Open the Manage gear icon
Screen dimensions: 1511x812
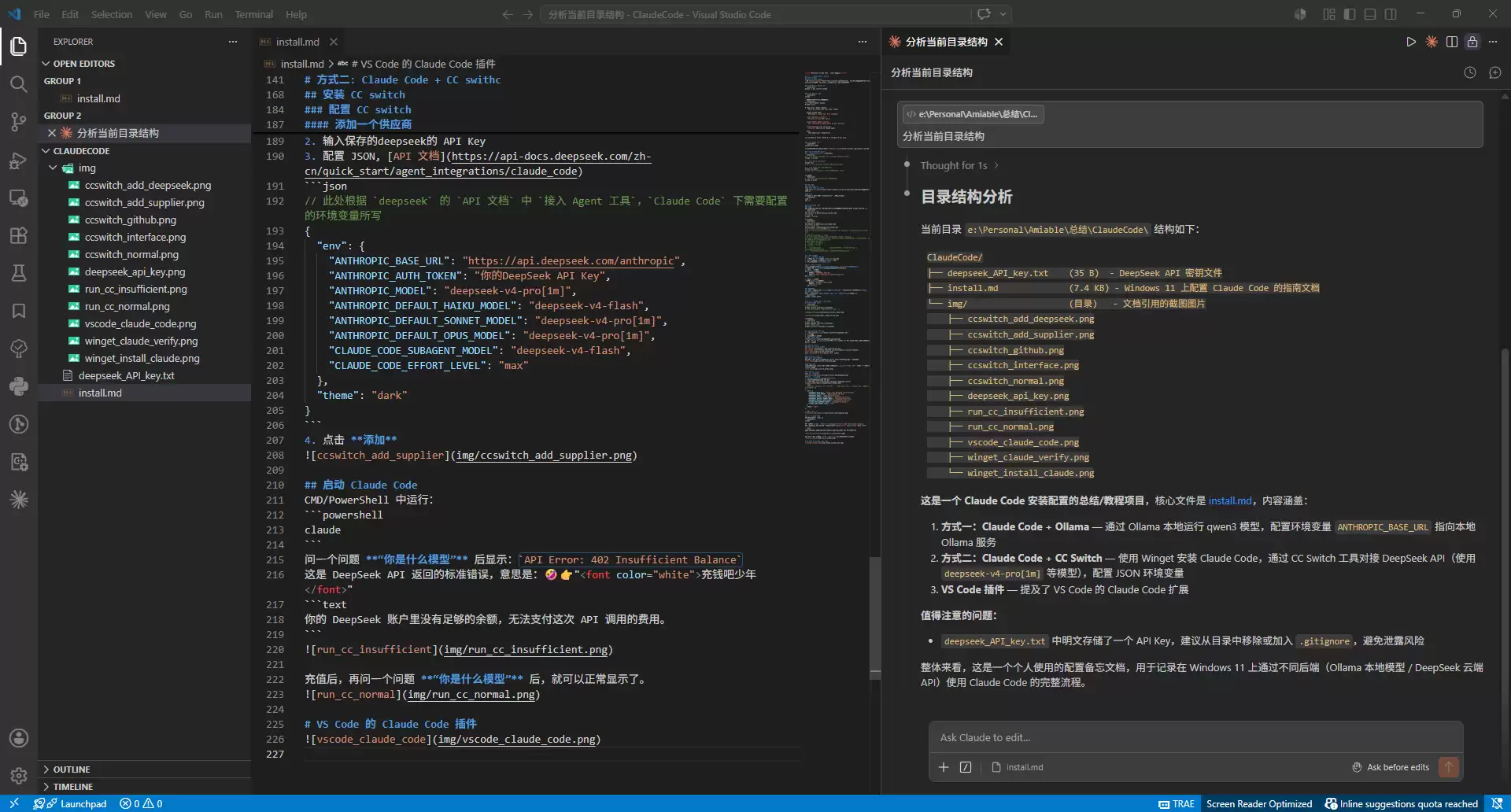point(19,776)
